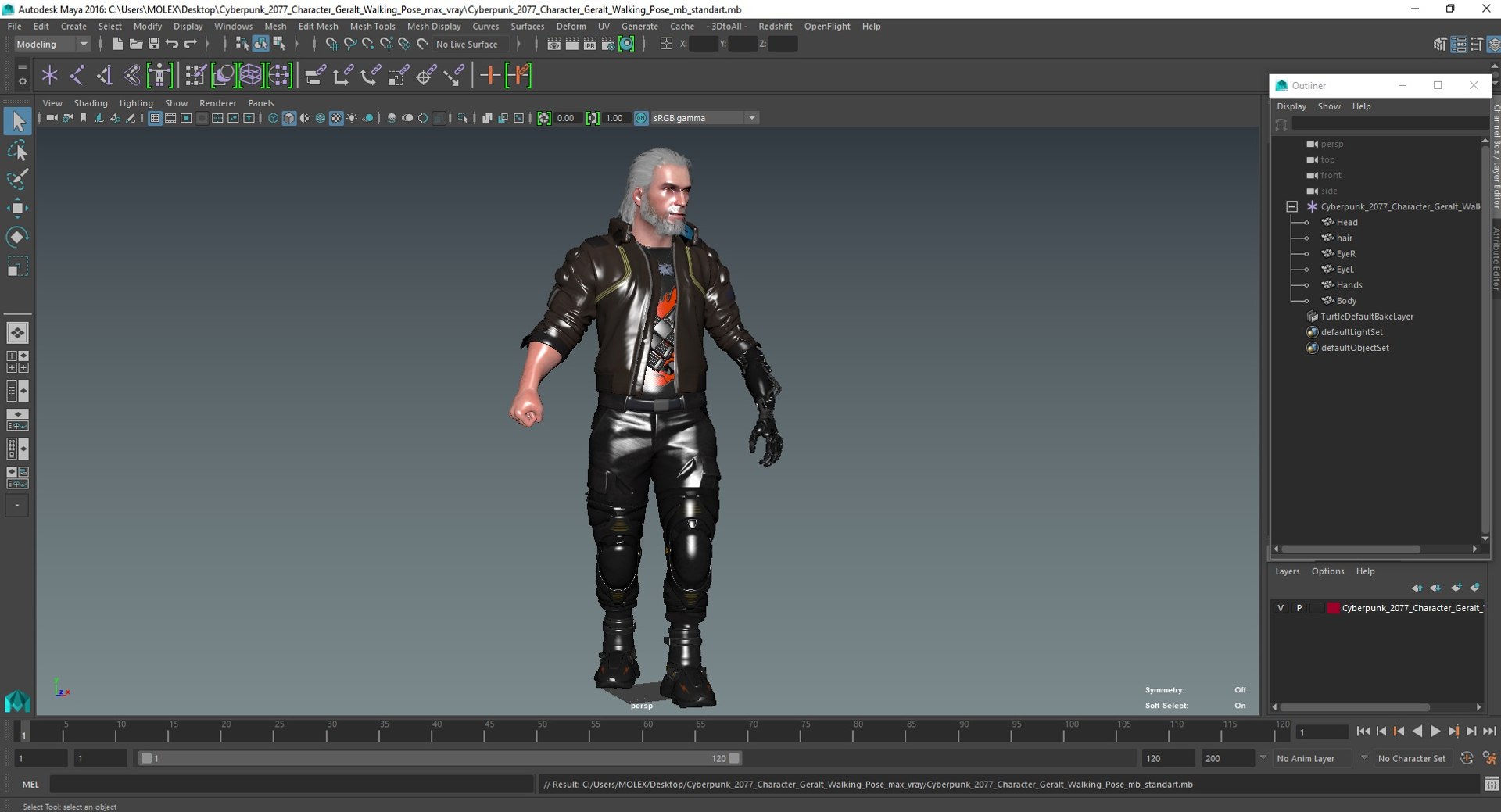Click the Redo arrow icon

pyautogui.click(x=191, y=44)
